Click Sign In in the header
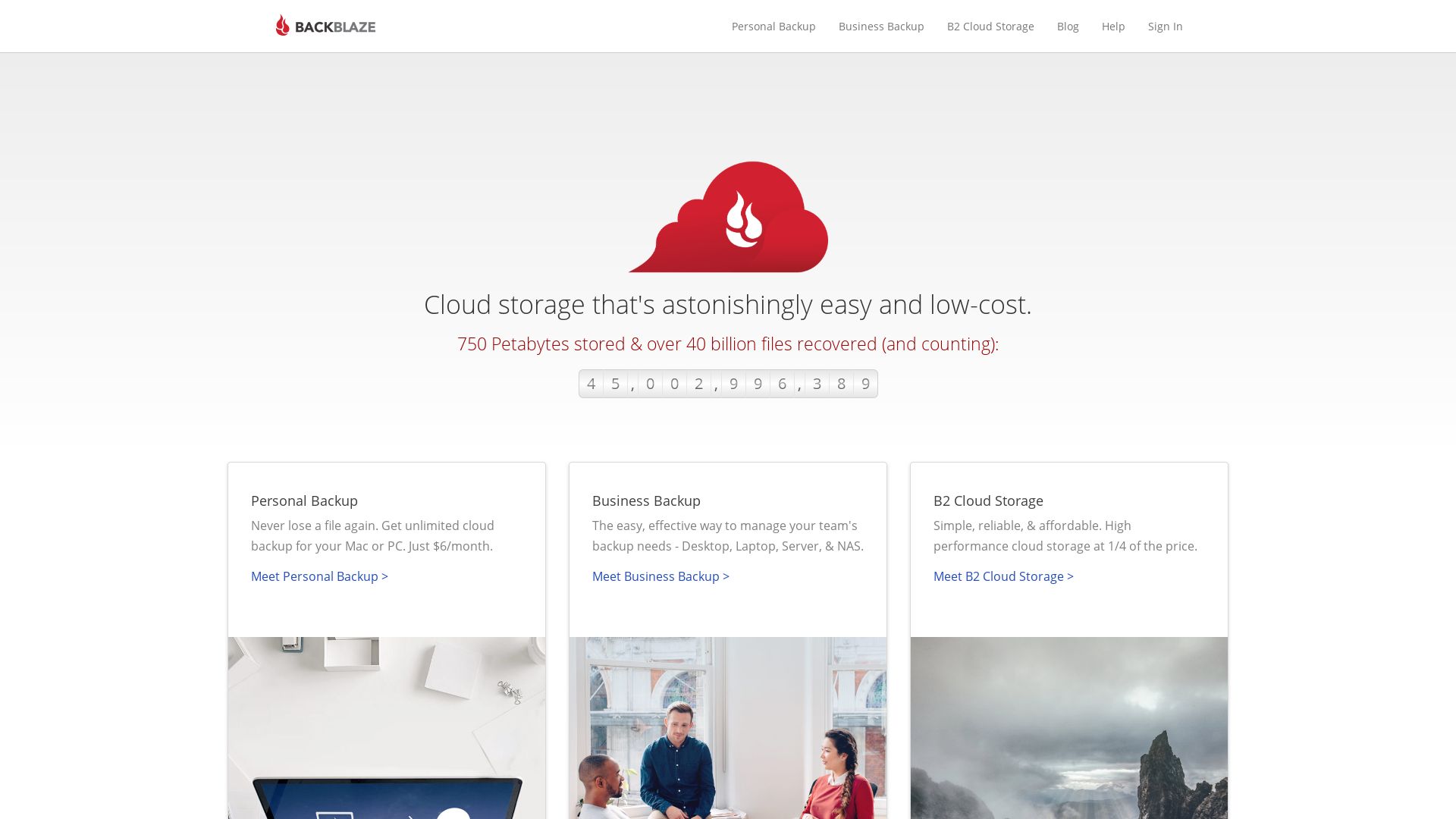The width and height of the screenshot is (1456, 819). pyautogui.click(x=1165, y=27)
